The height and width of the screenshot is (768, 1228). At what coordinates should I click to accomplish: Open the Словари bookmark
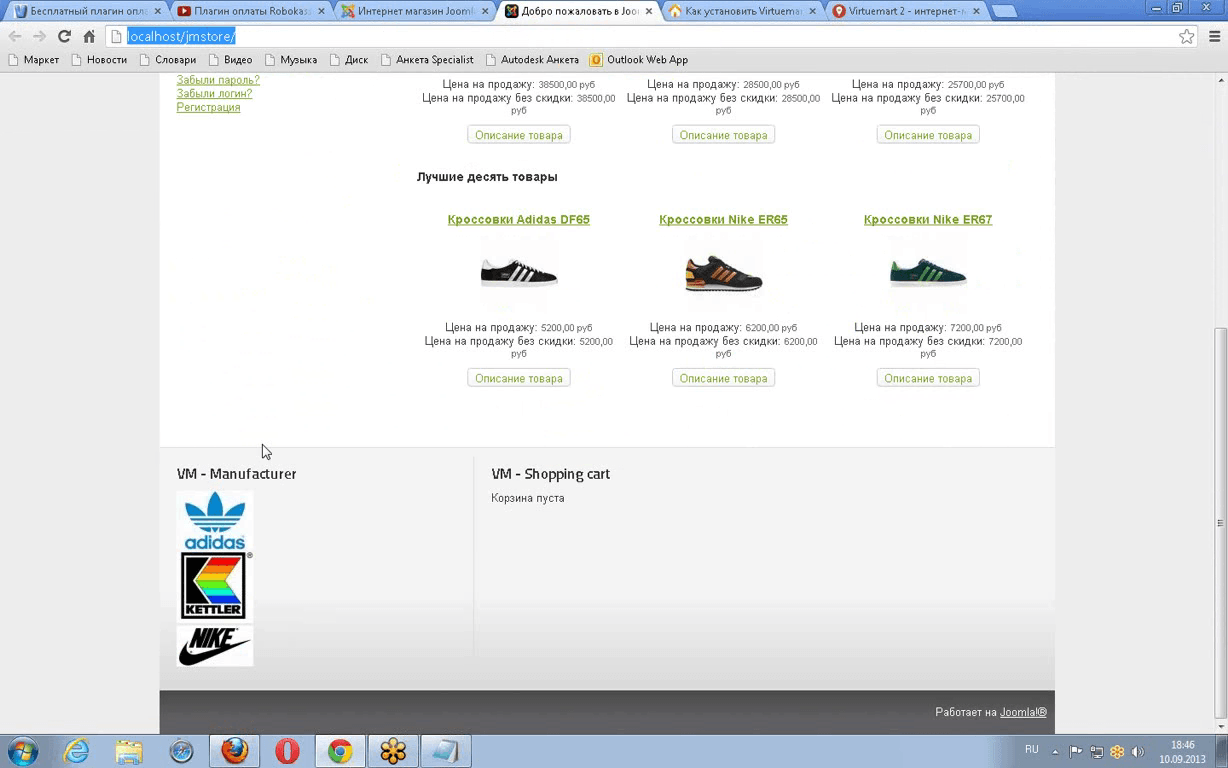pos(167,60)
